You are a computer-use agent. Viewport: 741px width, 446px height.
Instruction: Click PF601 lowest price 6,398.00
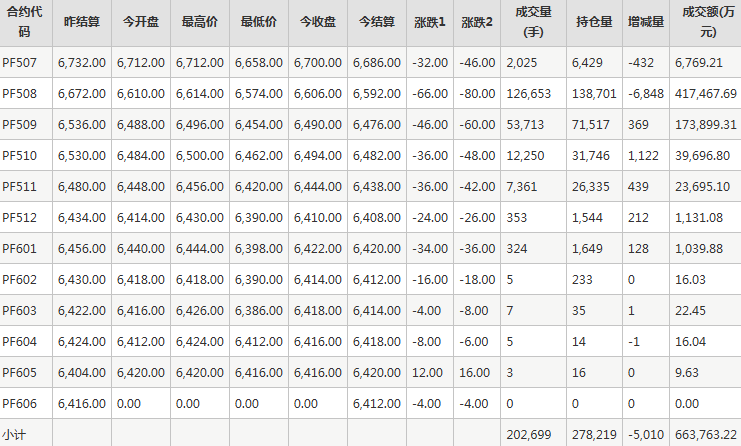click(x=259, y=249)
